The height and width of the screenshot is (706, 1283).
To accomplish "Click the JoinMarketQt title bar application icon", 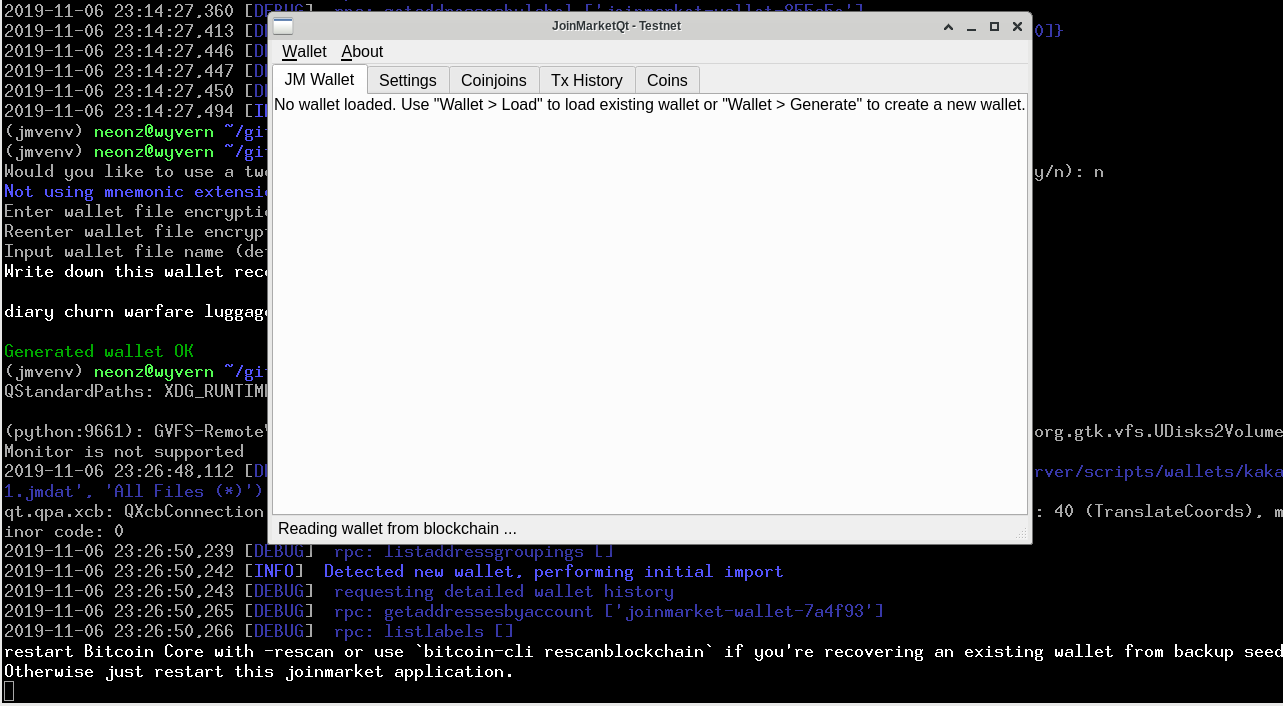I will (282, 26).
